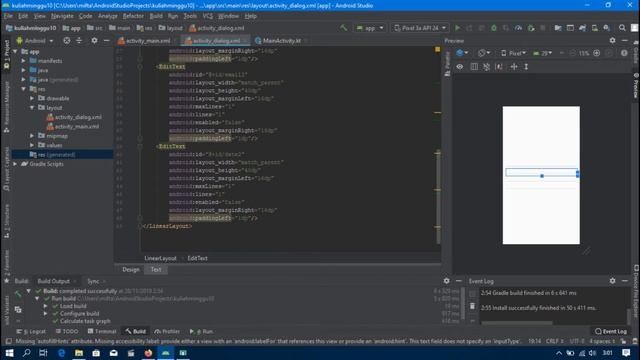The width and height of the screenshot is (640, 360).
Task: Switch editor to Design mode
Action: pos(131,269)
